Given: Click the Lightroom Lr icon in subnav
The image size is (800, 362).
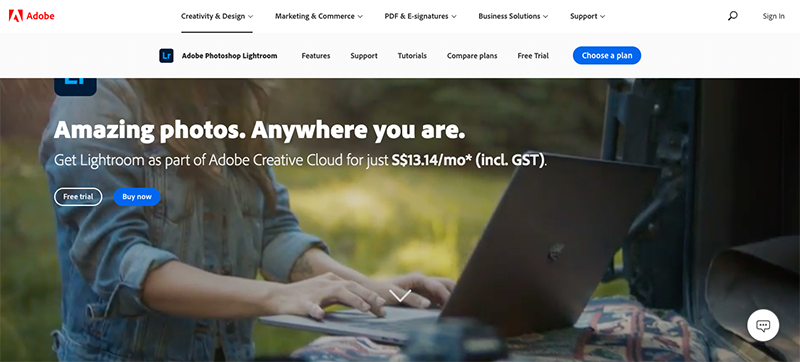Looking at the screenshot, I should [x=166, y=56].
